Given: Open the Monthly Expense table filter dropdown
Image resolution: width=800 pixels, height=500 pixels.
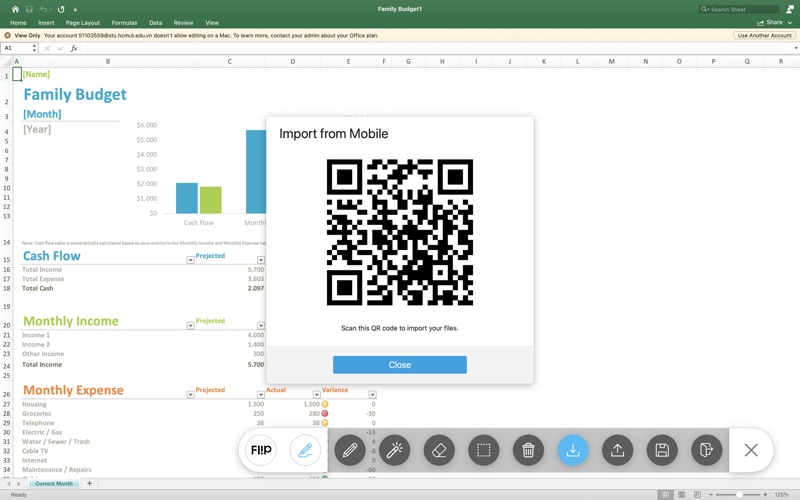Looking at the screenshot, I should tap(190, 394).
